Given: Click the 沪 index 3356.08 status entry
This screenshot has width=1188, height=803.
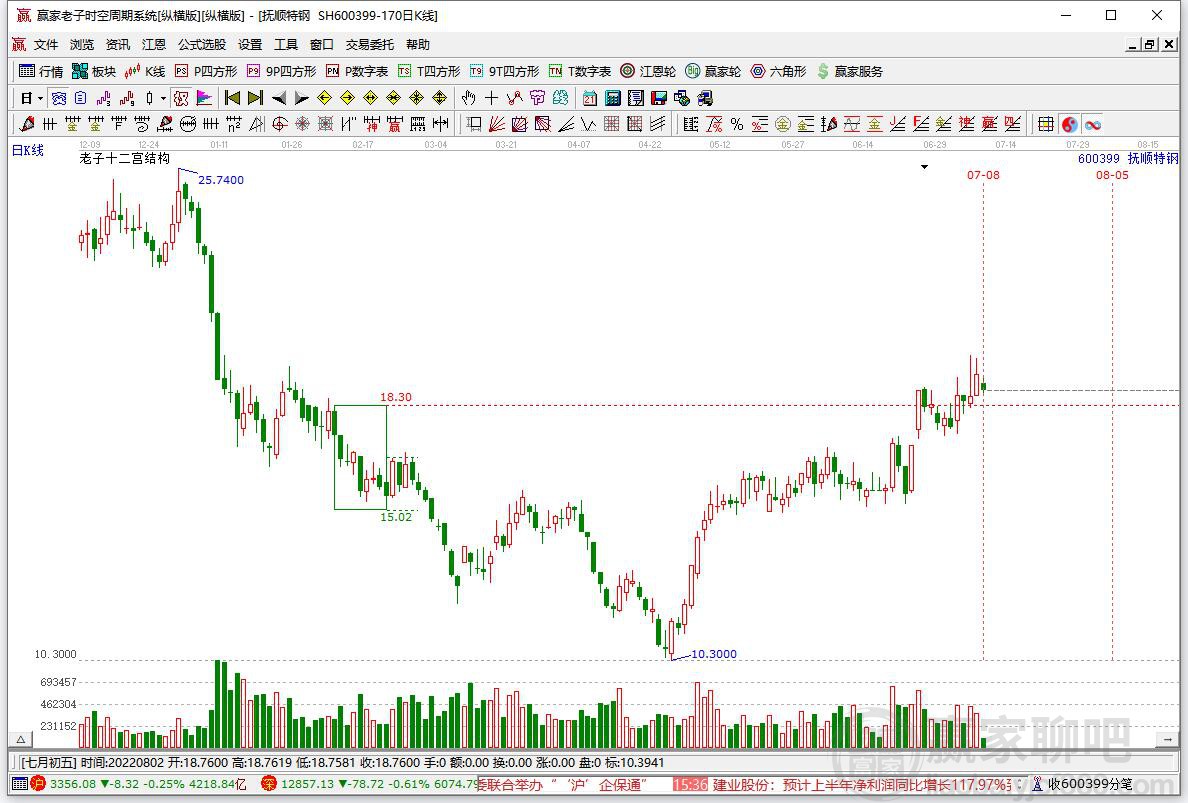Looking at the screenshot, I should tap(137, 784).
